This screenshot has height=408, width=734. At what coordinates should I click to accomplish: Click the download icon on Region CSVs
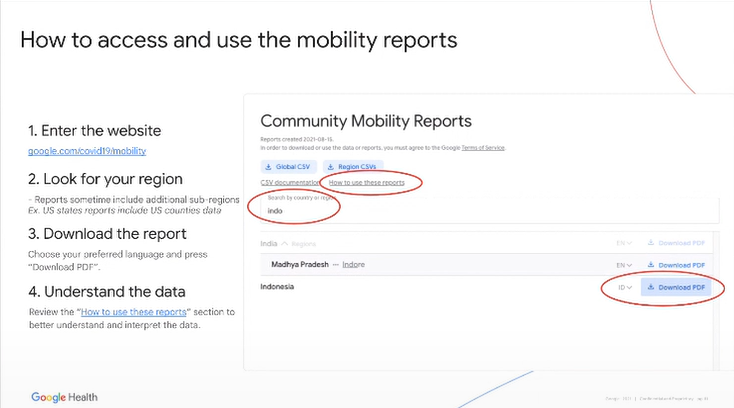click(x=330, y=167)
